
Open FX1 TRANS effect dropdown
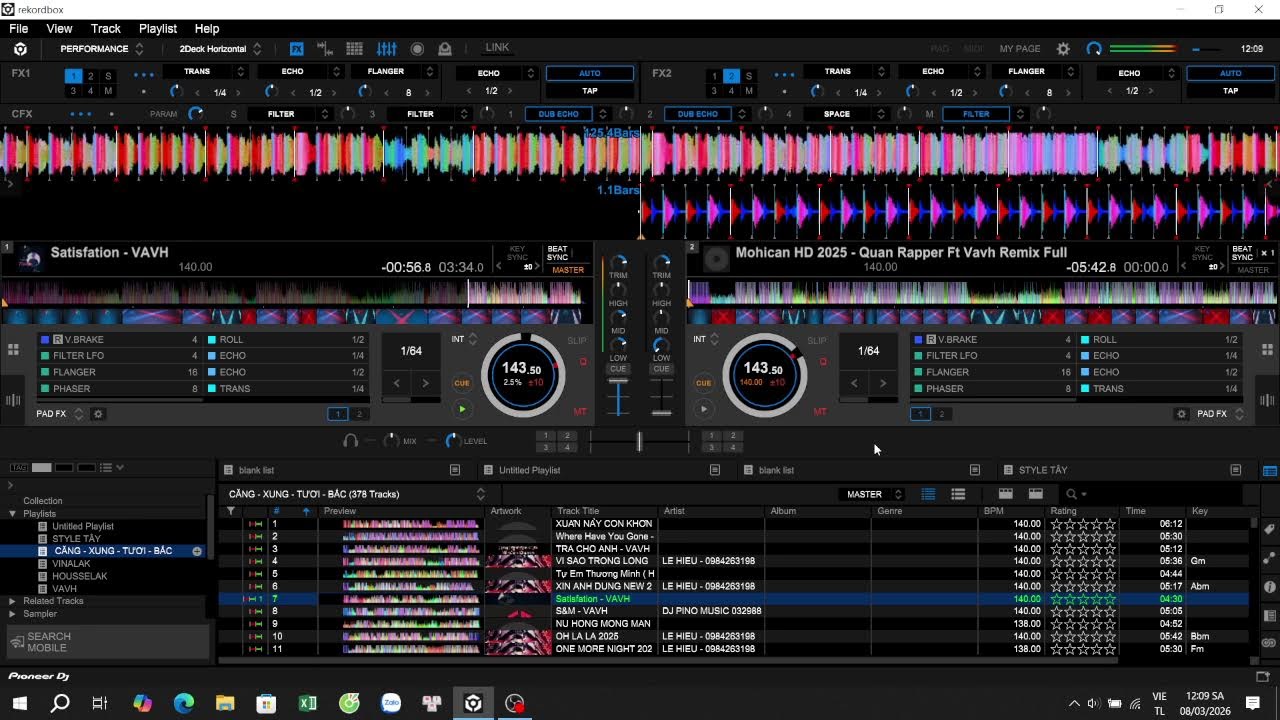point(204,72)
